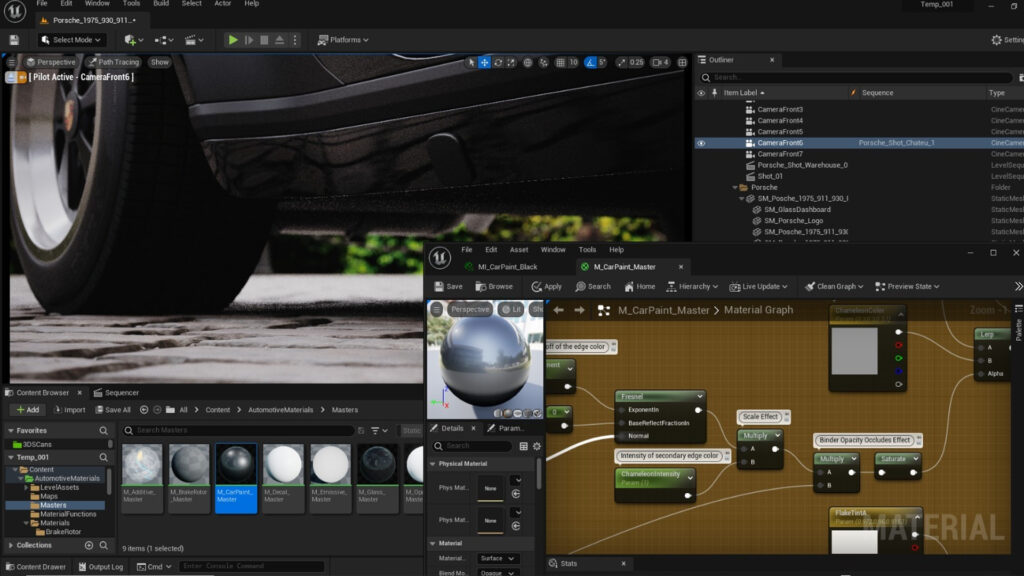Click the settings gear in the Details panel

[x=536, y=446]
